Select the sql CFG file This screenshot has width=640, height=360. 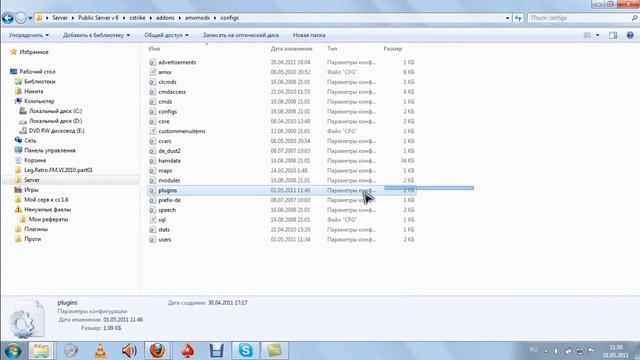click(x=162, y=220)
